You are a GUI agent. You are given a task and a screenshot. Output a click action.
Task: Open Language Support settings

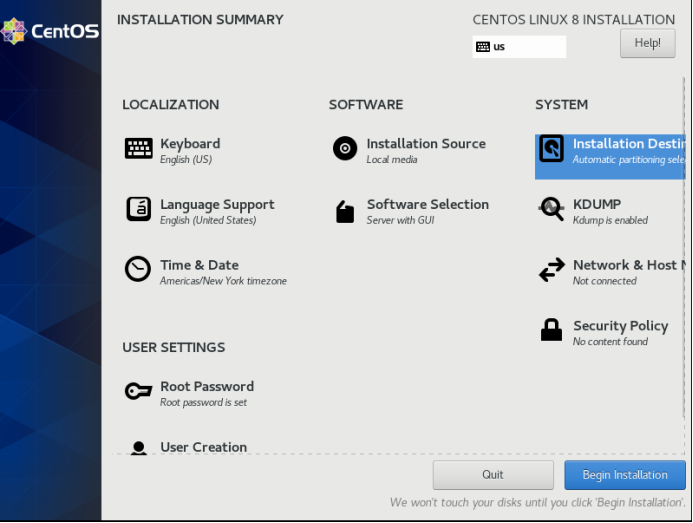click(x=217, y=205)
